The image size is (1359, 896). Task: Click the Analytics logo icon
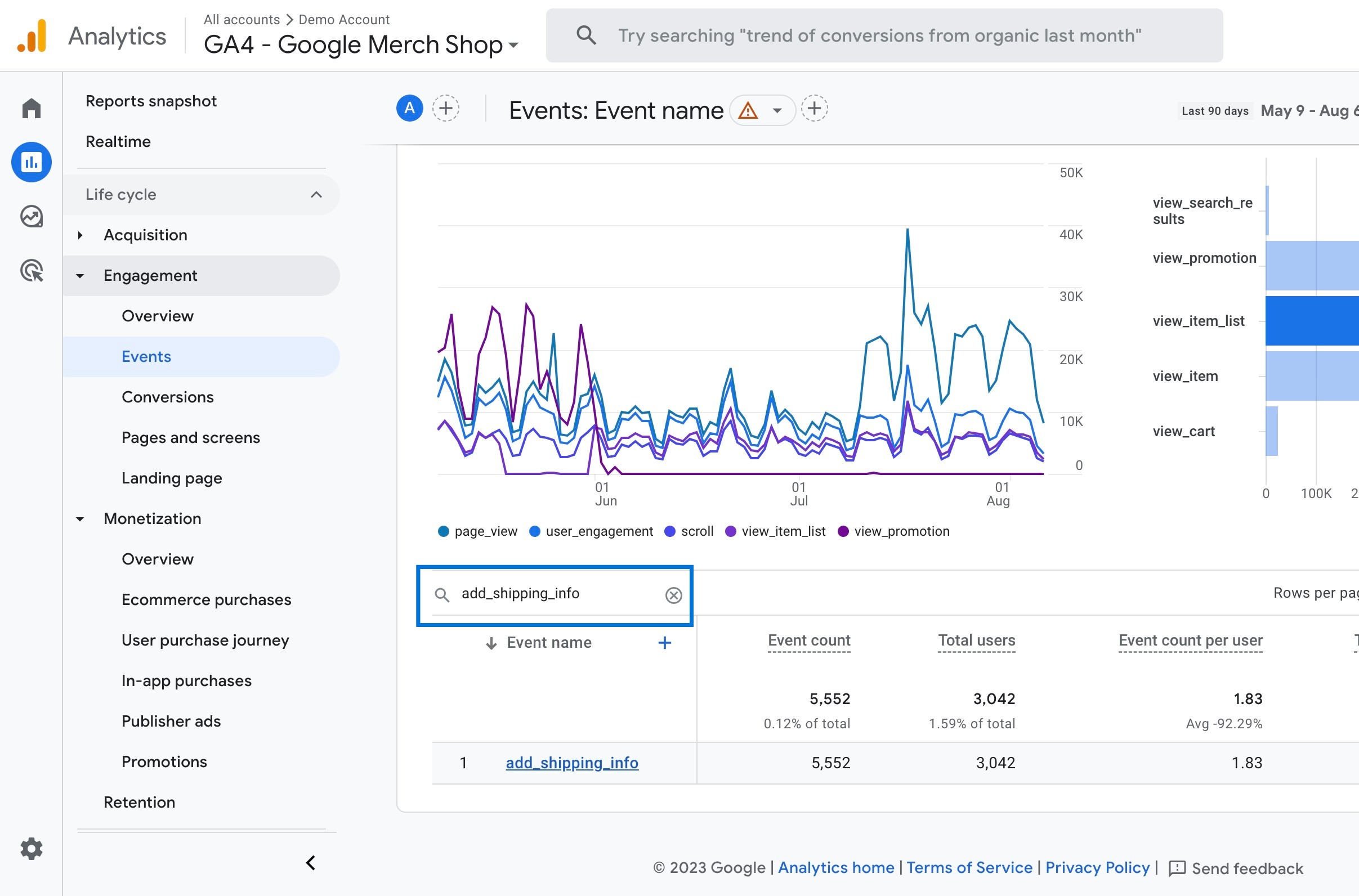click(x=32, y=35)
